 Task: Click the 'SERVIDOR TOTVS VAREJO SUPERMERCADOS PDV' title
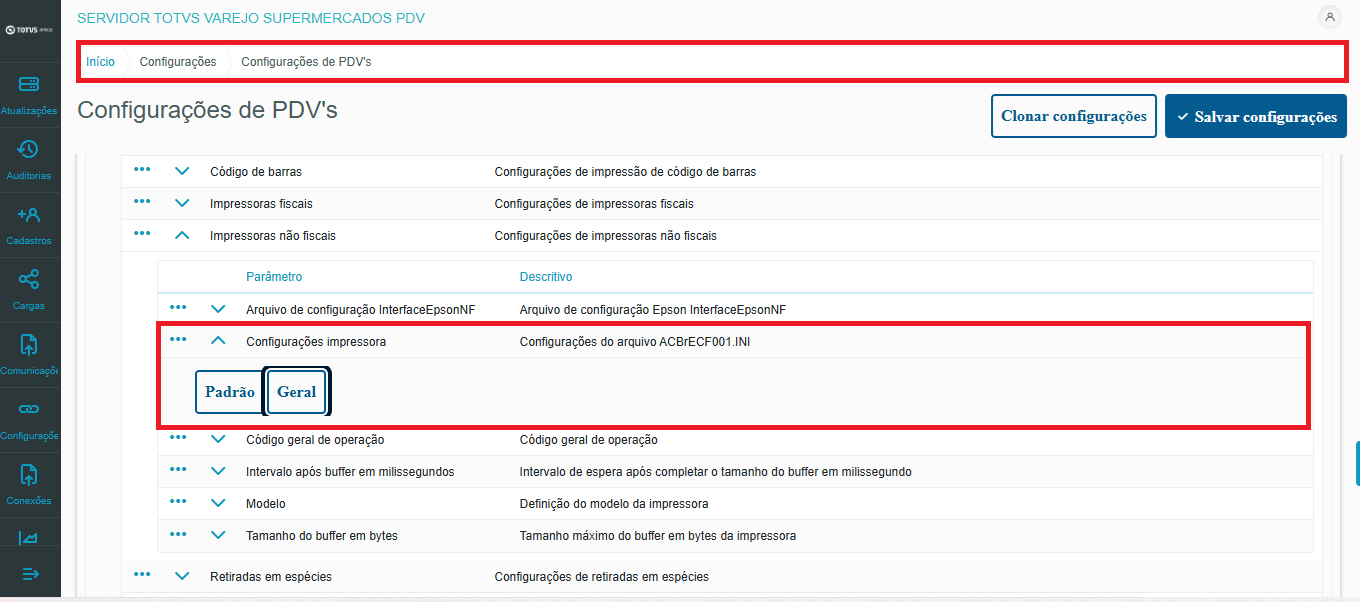pyautogui.click(x=251, y=18)
